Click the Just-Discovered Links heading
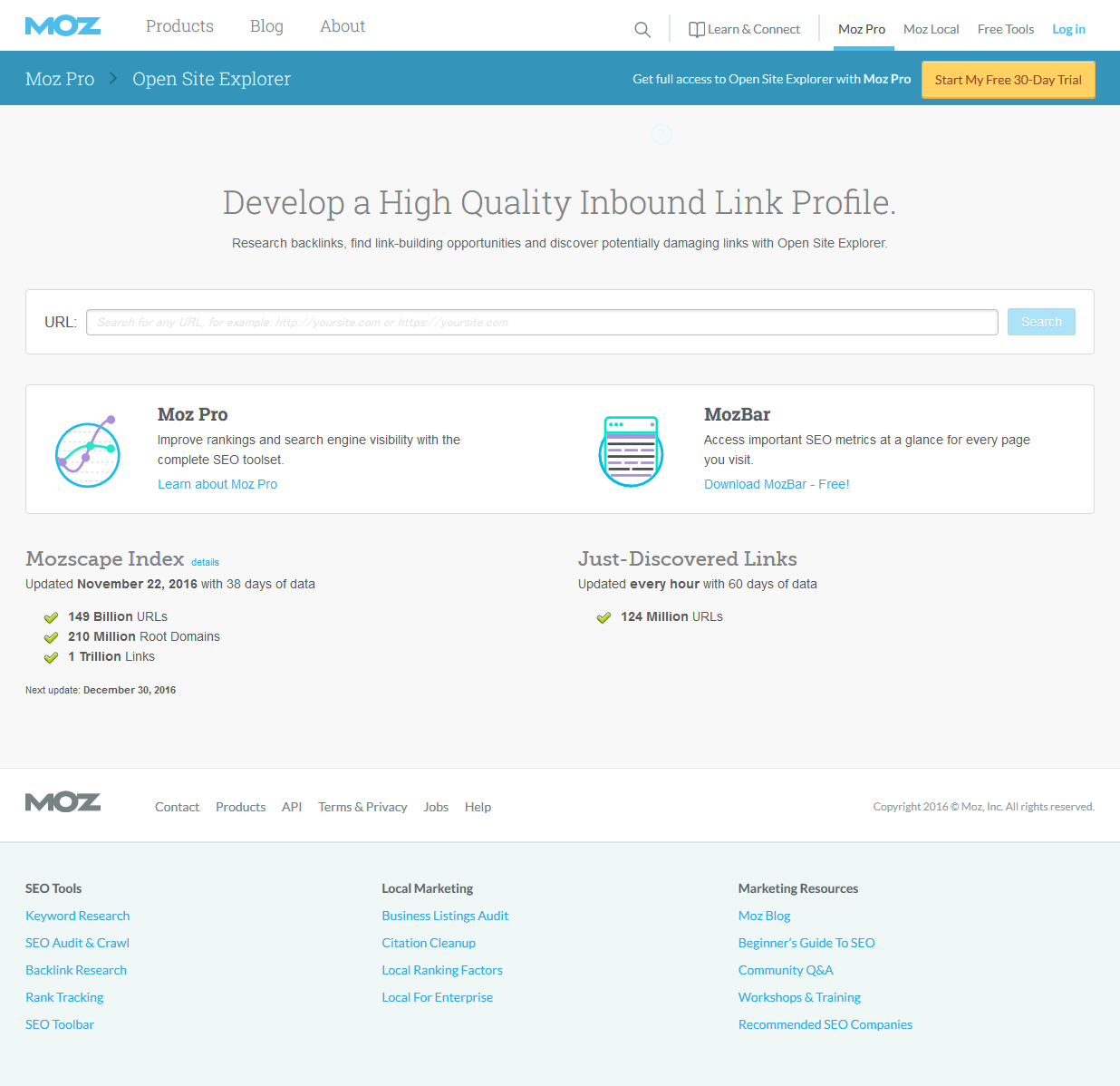The image size is (1120, 1086). (x=688, y=558)
